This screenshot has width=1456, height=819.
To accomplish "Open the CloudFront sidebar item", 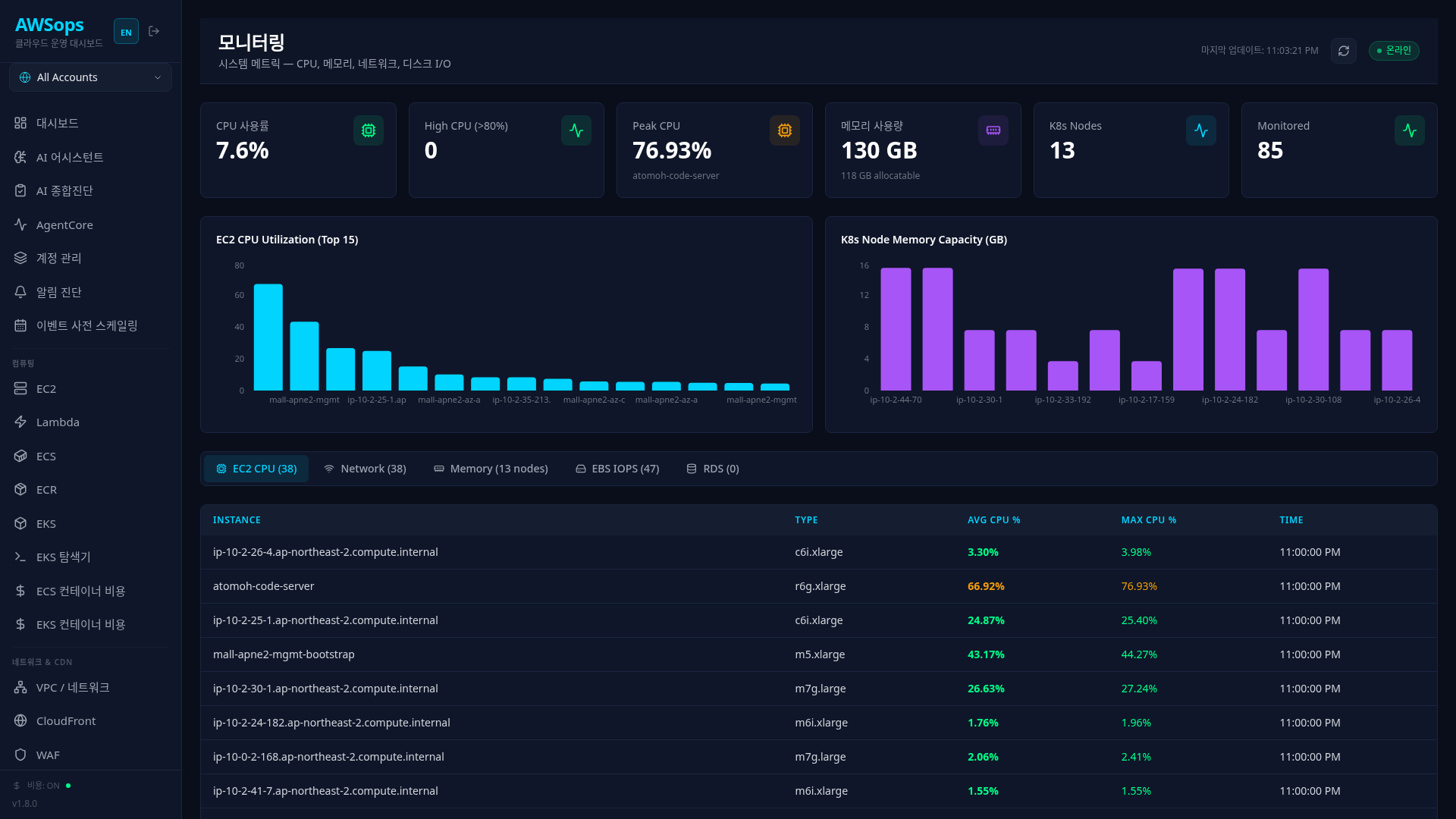I will point(90,721).
